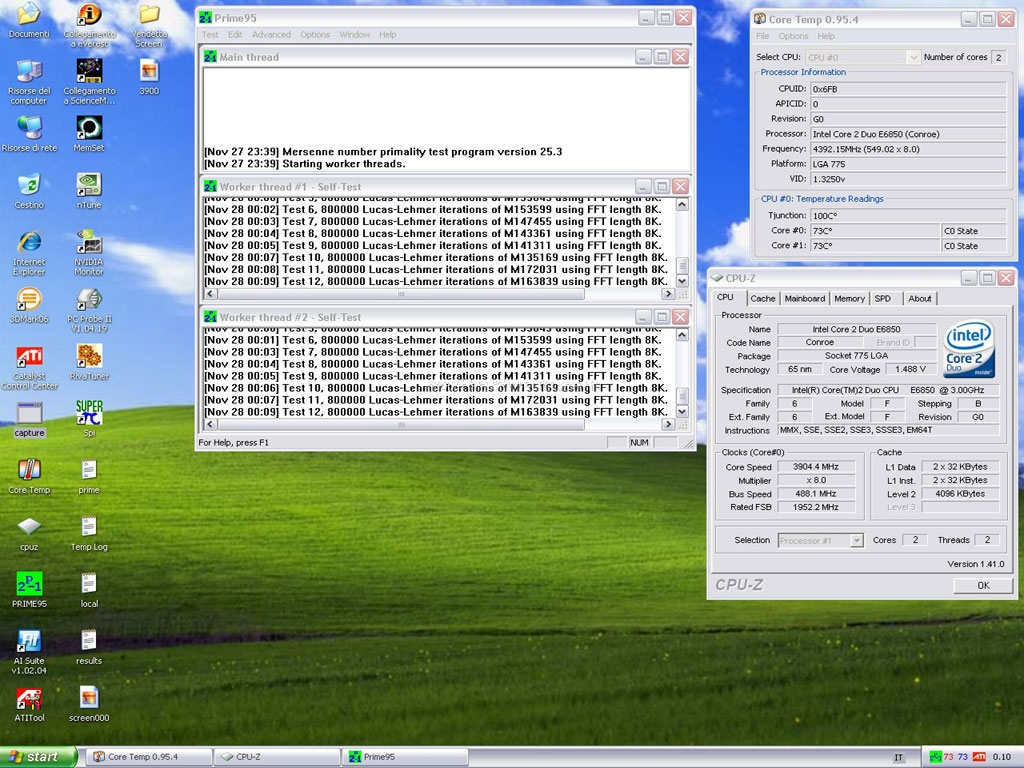Open Risorse di rete icon
Screen dimensions: 1024x768
pyautogui.click(x=29, y=128)
